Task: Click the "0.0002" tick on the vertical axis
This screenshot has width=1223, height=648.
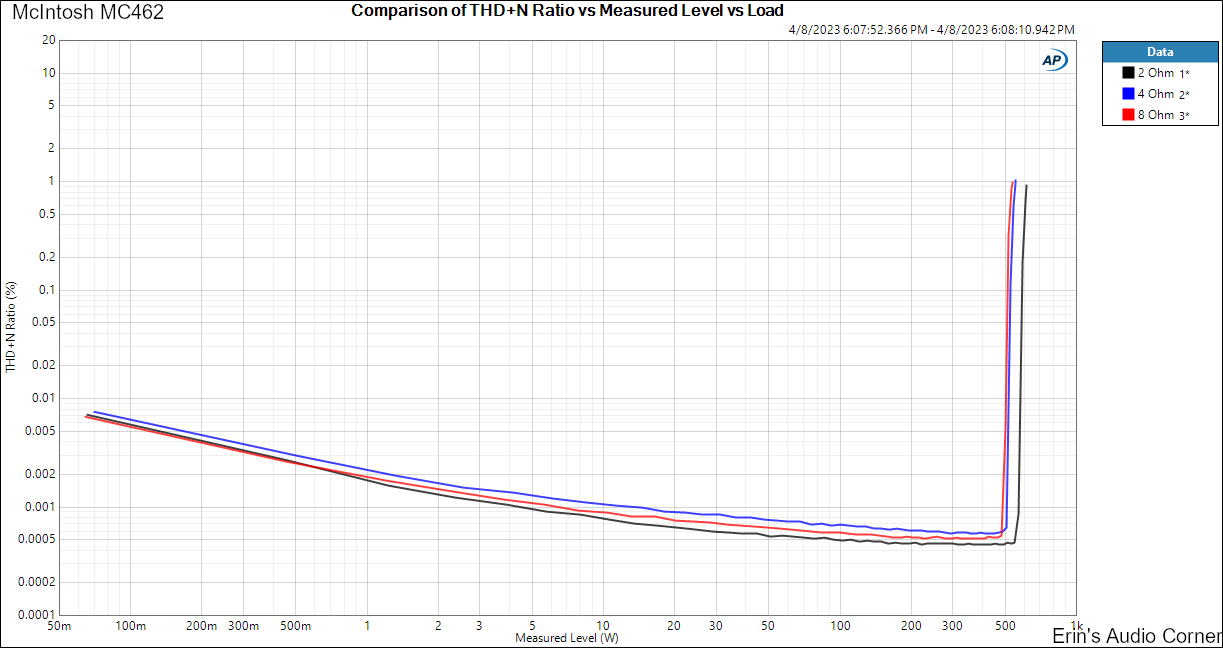Action: pyautogui.click(x=38, y=582)
